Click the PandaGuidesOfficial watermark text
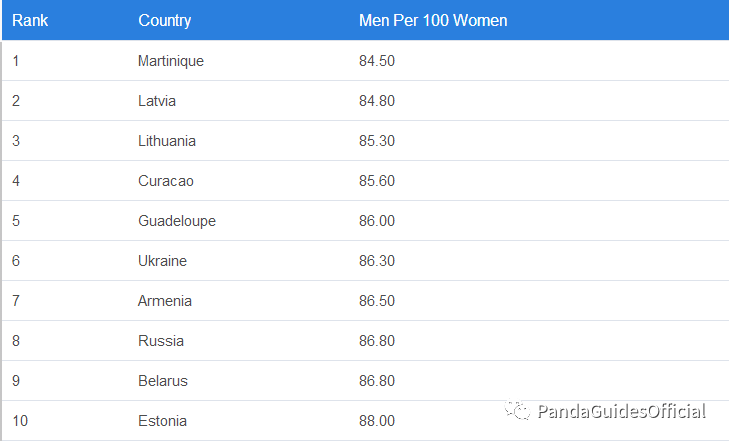Screen dimensions: 729x441 point(622,411)
